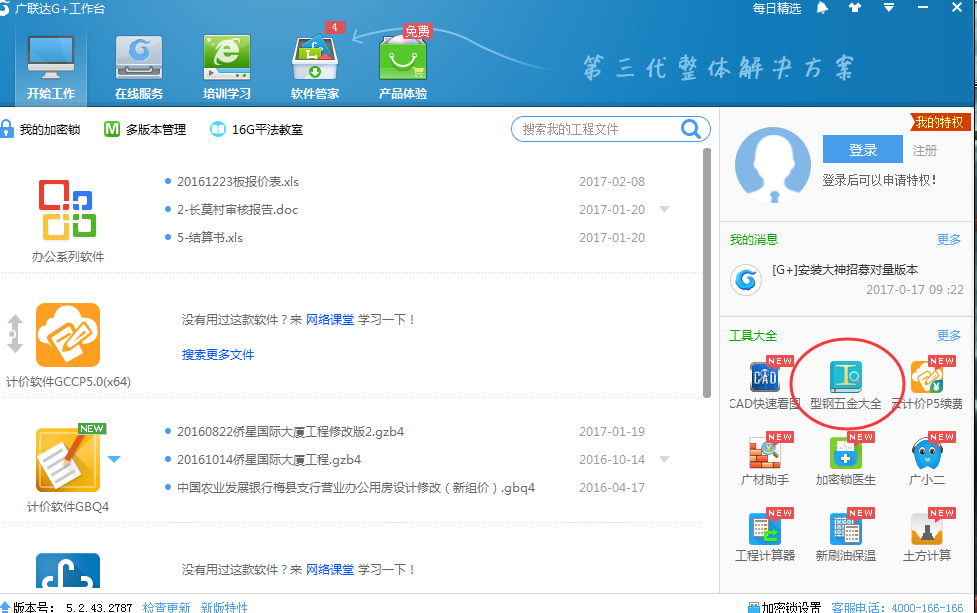Open the 产品体验 tab
The width and height of the screenshot is (977, 613).
coord(403,68)
